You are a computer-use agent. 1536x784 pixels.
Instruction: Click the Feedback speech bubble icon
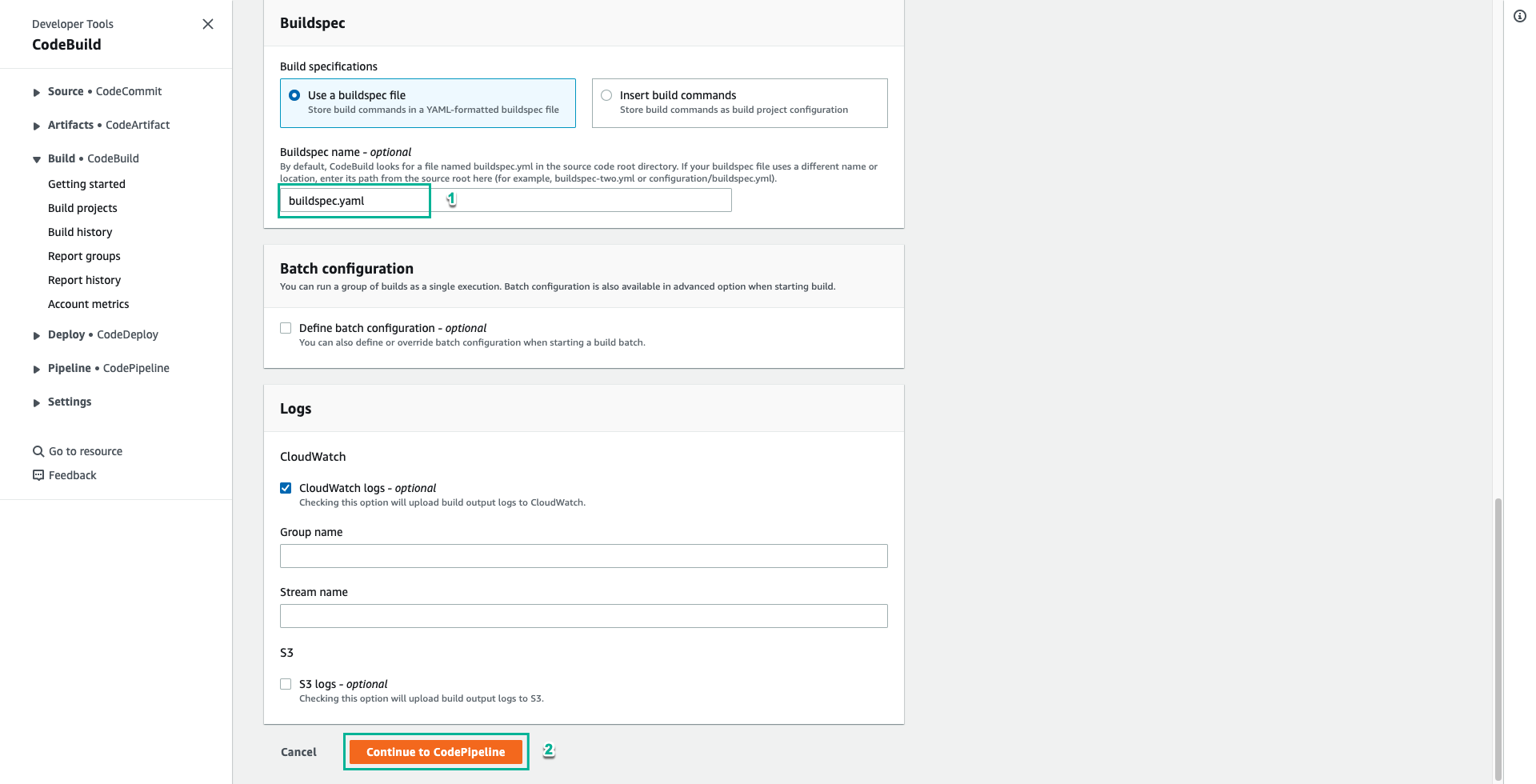click(38, 475)
